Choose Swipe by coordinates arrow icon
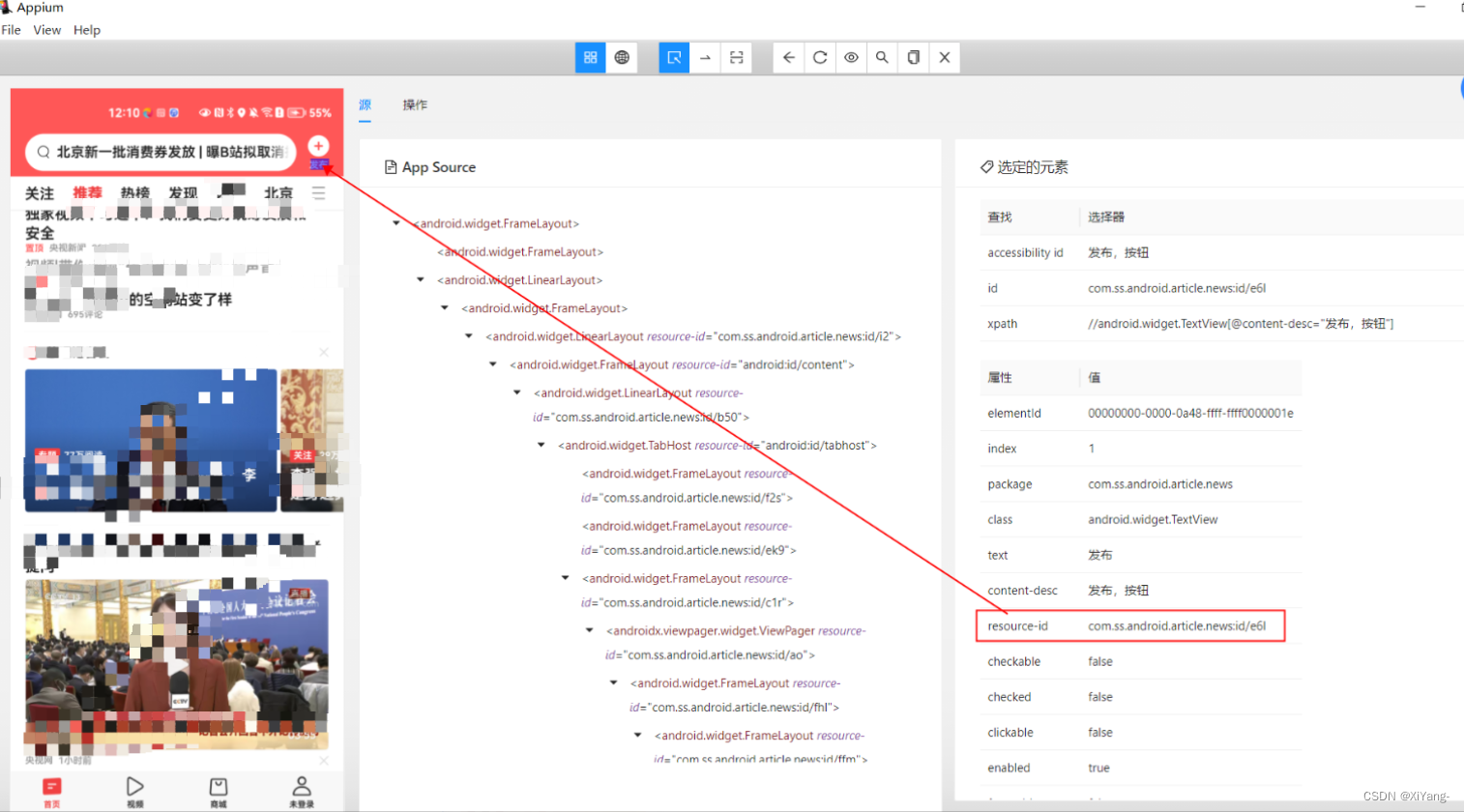 [705, 58]
